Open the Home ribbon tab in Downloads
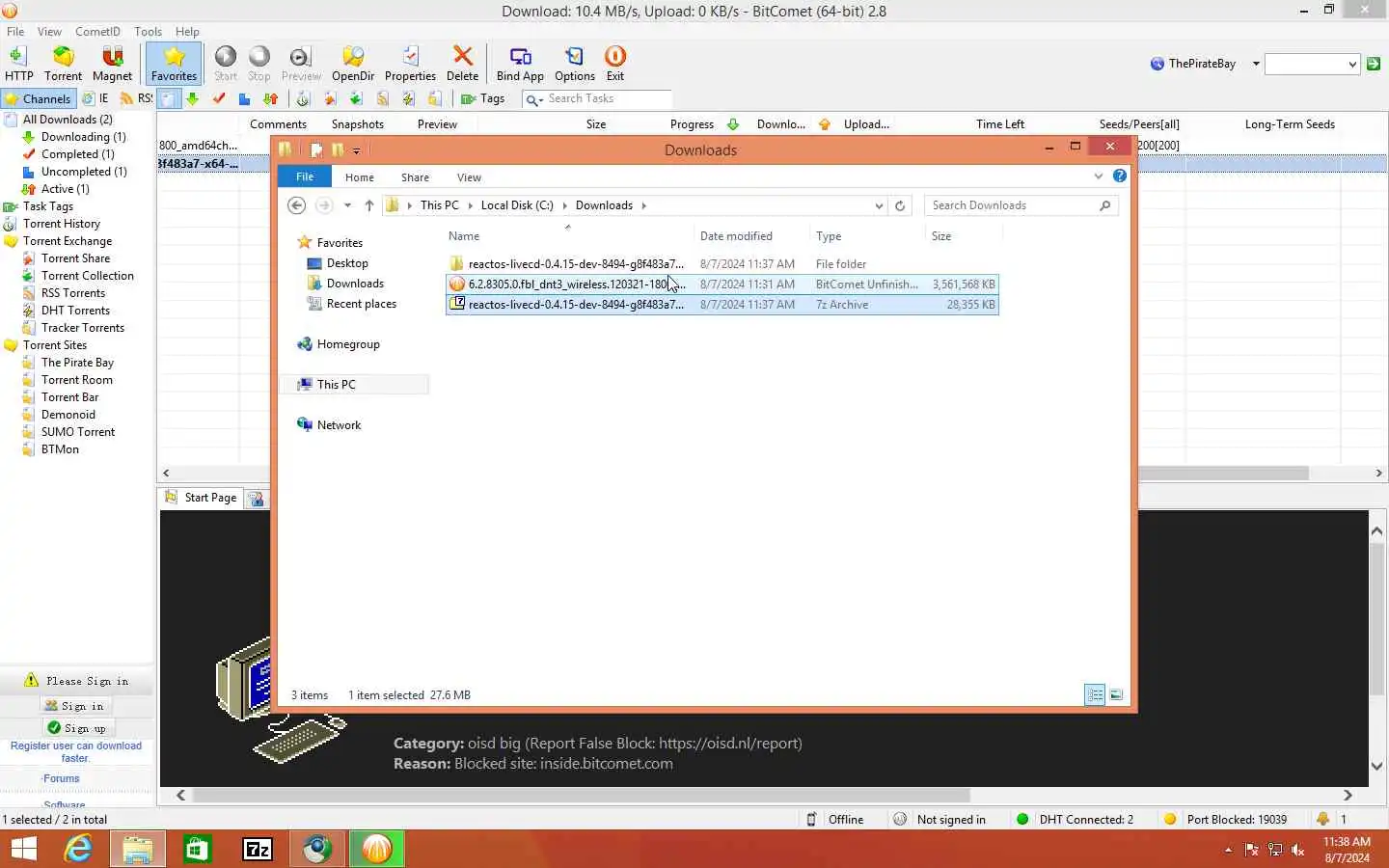 (360, 177)
